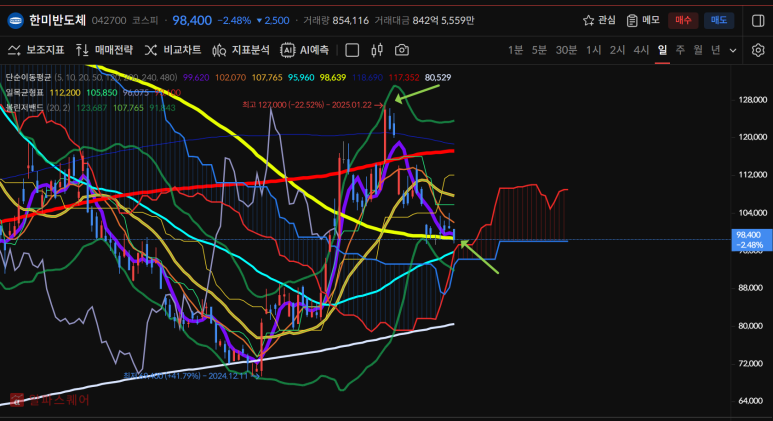The height and width of the screenshot is (421, 773).
Task: Open chart settings gear icon
Action: coord(758,50)
